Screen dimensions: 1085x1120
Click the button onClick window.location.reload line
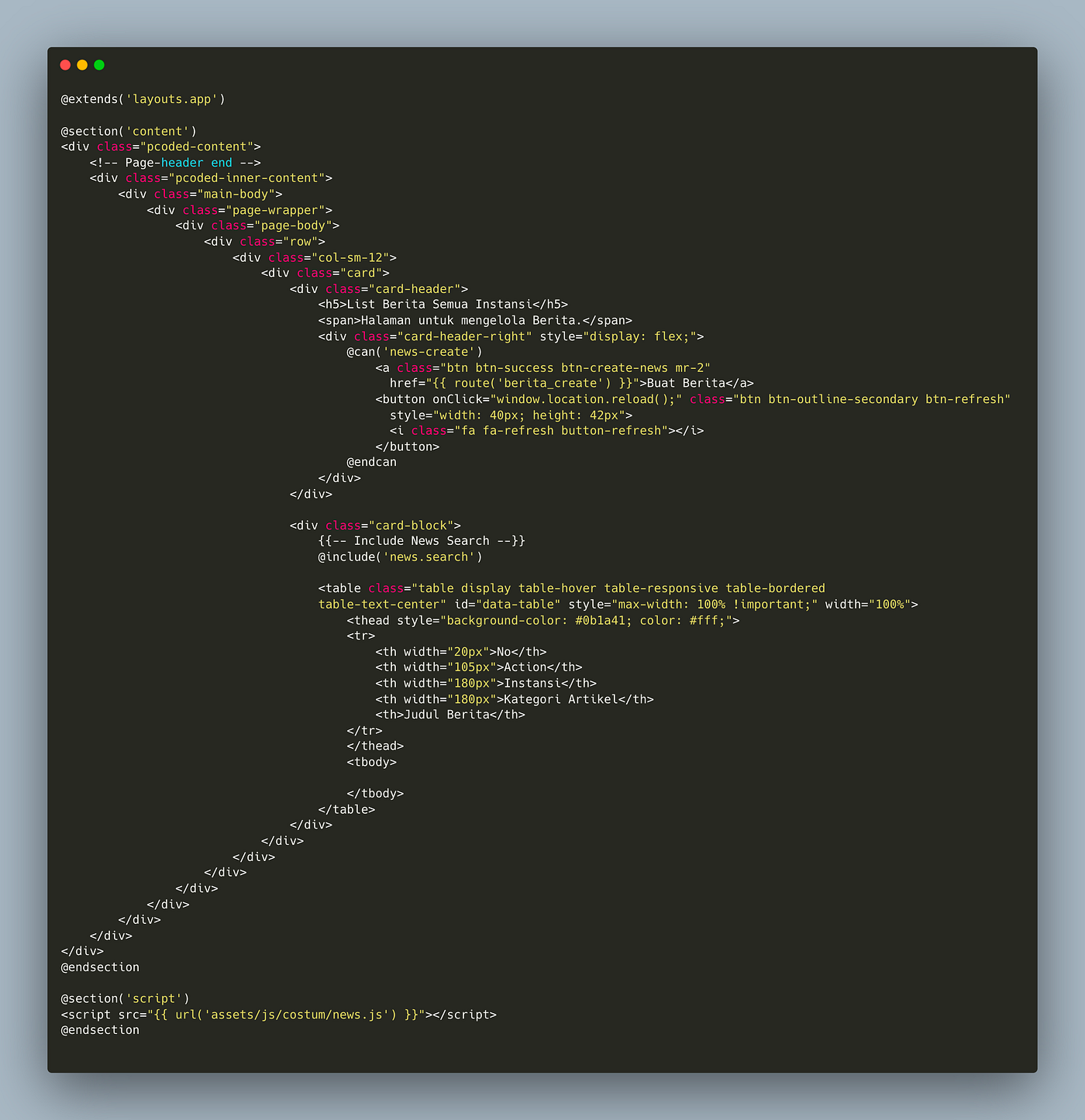[x=693, y=399]
